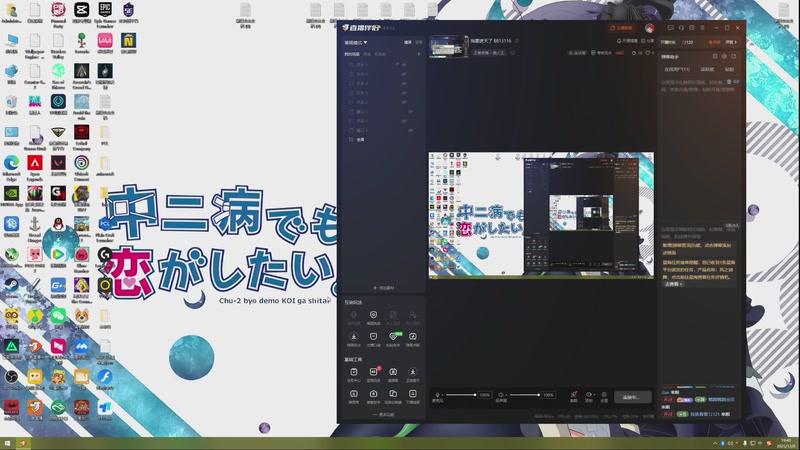Click the 去查看 link in the notice box
The image size is (800, 450).
[x=673, y=284]
